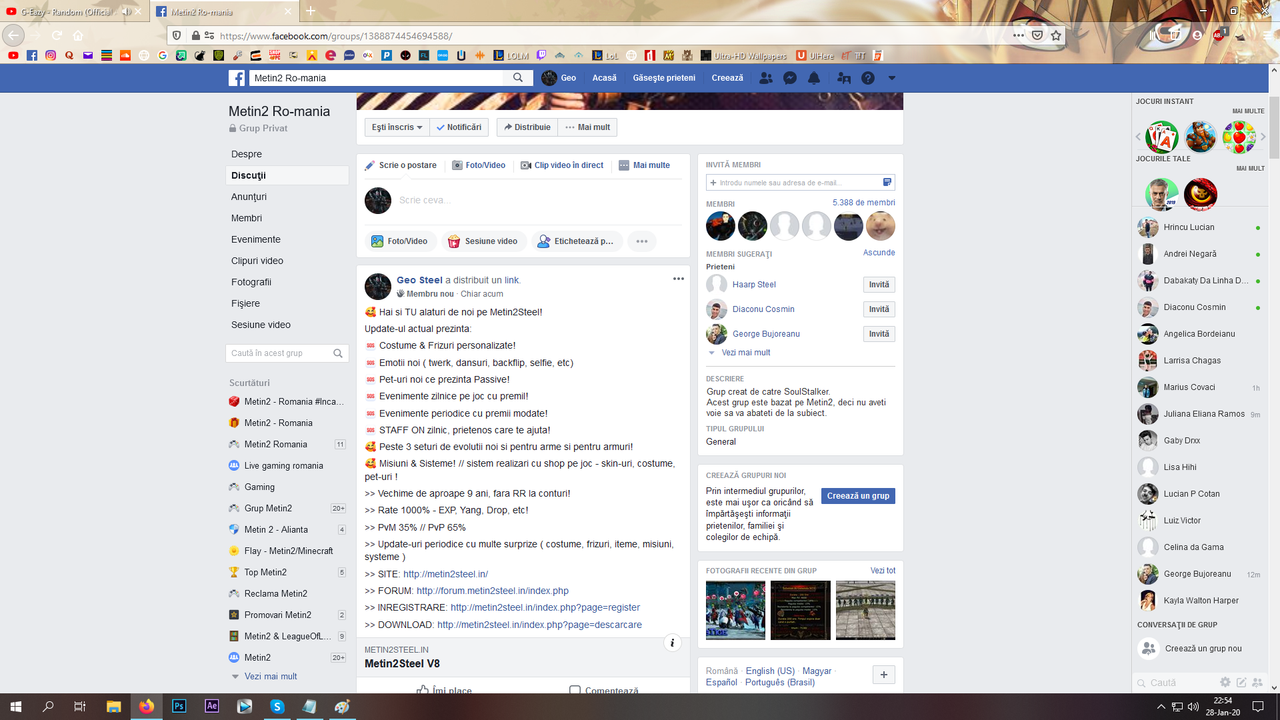
Task: Open the forum.metin2steel.in link
Action: coord(492,590)
